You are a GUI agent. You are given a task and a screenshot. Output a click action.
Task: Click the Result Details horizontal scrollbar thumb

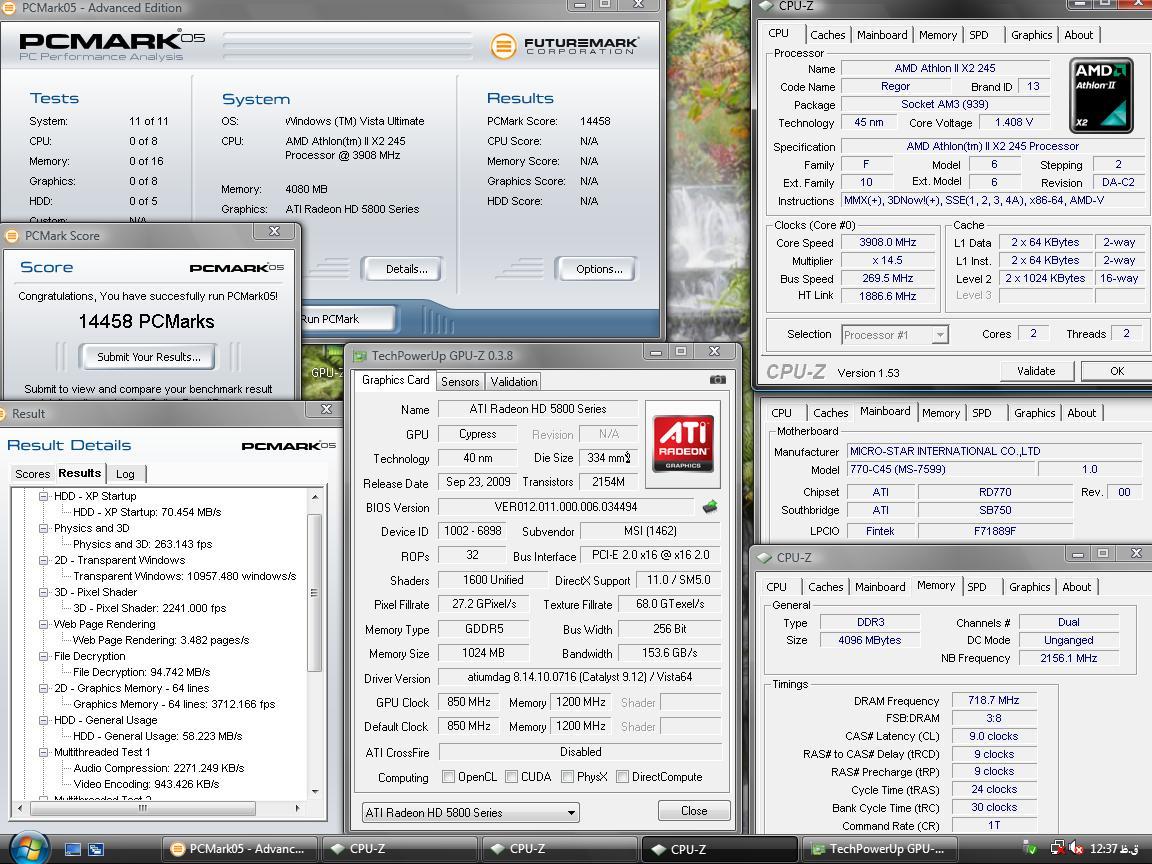(x=143, y=808)
